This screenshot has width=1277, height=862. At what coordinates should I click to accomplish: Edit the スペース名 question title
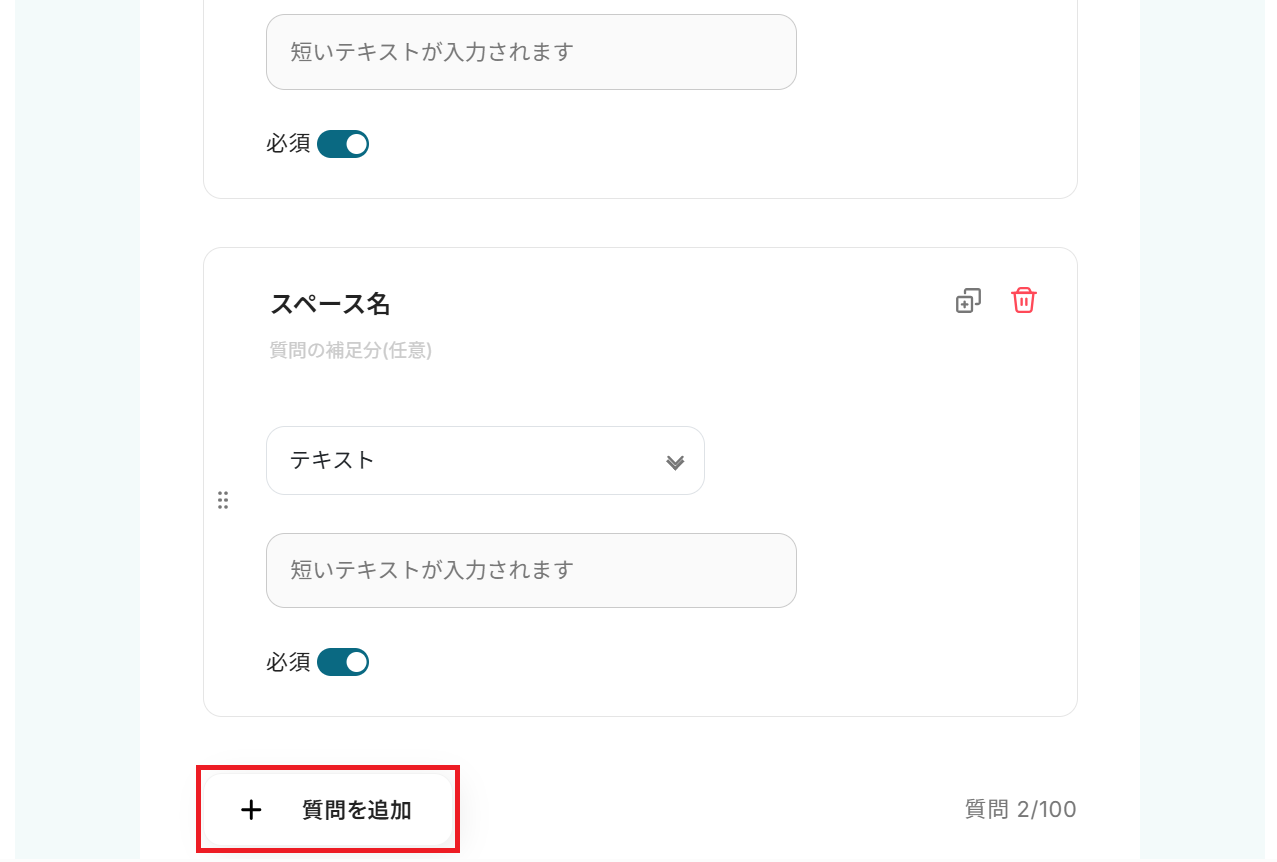pos(330,304)
